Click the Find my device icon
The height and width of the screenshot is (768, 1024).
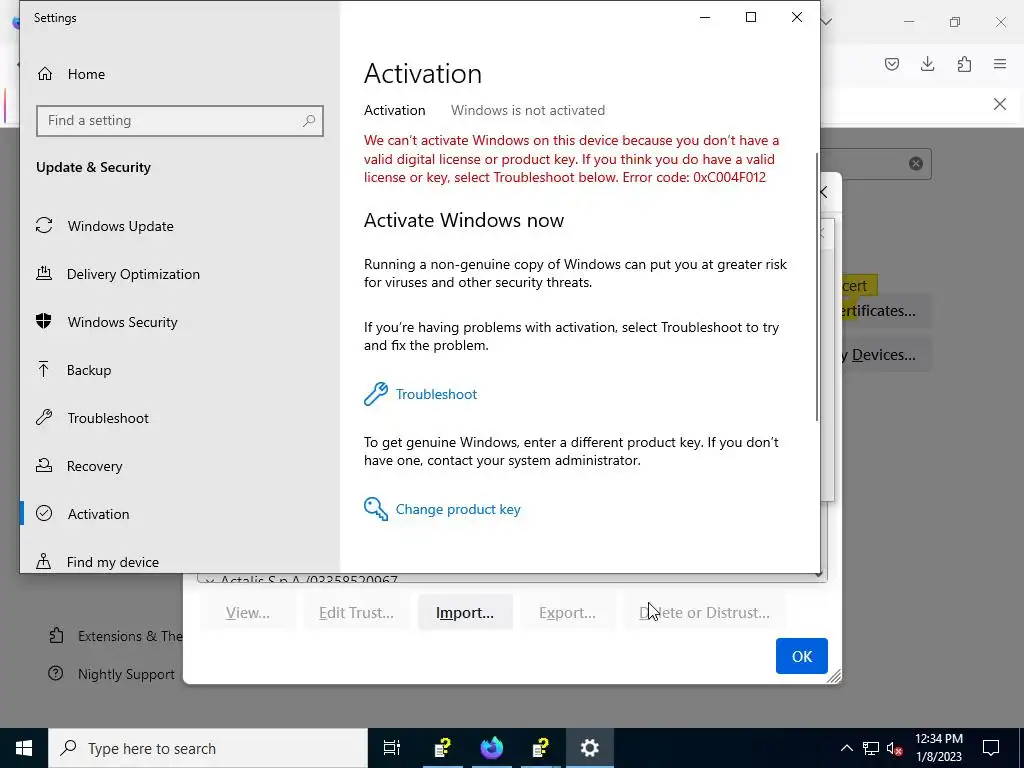[44, 561]
